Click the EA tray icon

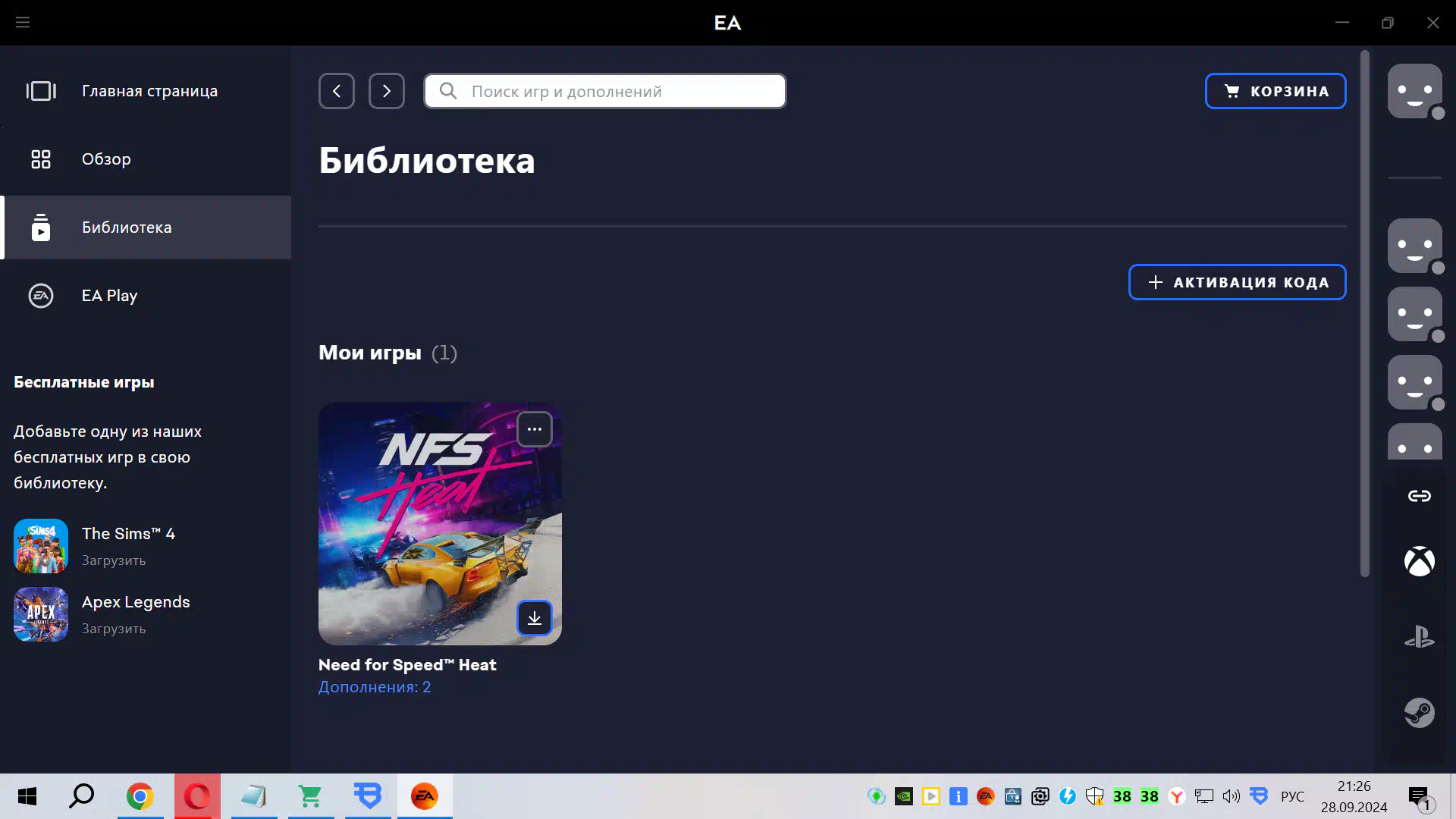(x=986, y=796)
